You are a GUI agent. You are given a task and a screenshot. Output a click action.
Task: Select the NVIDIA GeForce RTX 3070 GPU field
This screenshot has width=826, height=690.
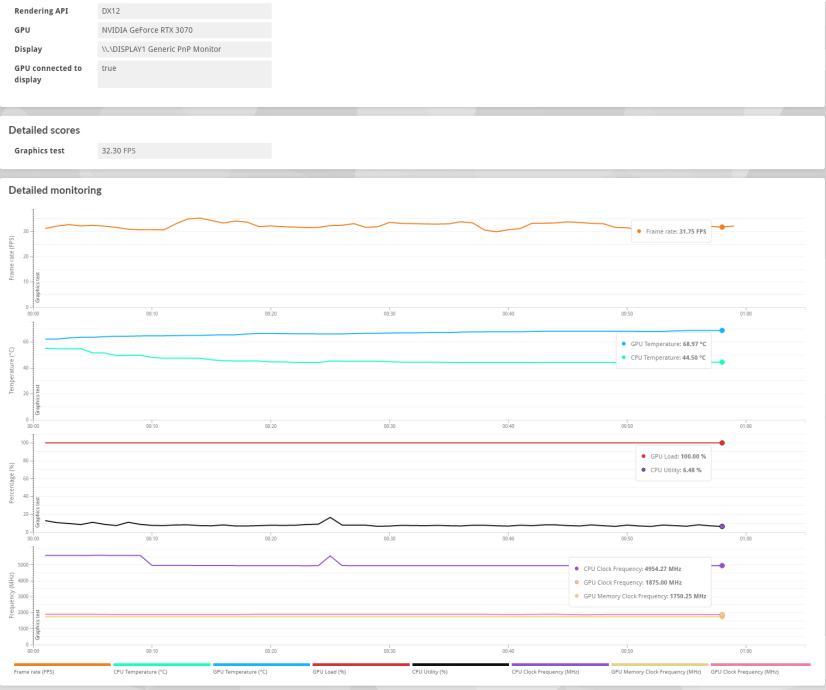[185, 30]
